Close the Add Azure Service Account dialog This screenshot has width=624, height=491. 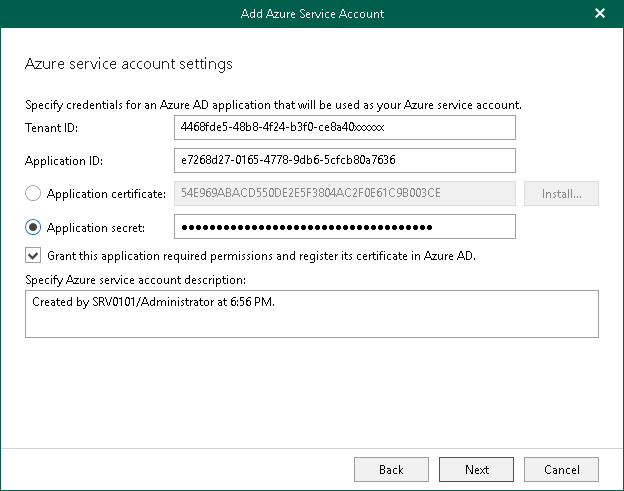pyautogui.click(x=600, y=14)
